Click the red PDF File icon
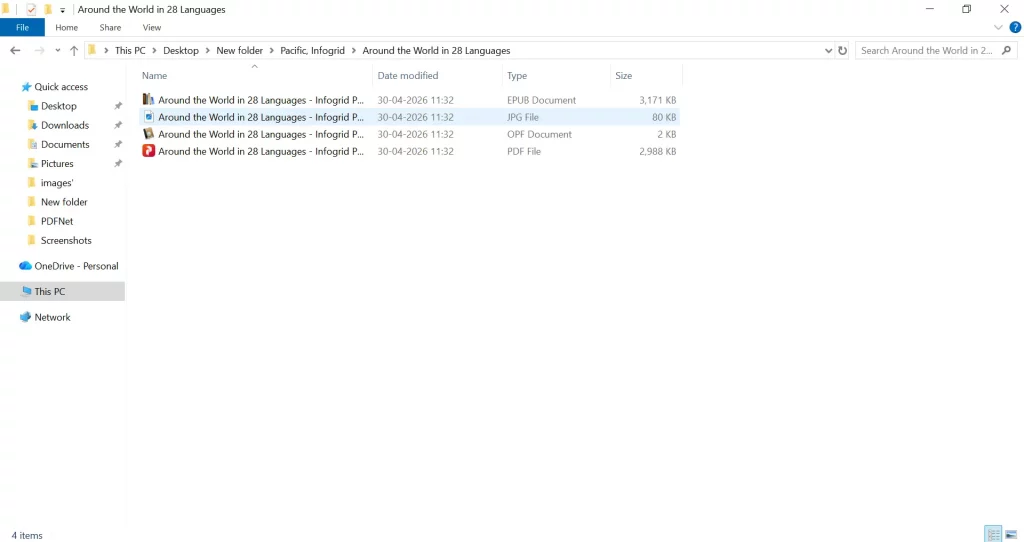The width and height of the screenshot is (1024, 542). 149,151
